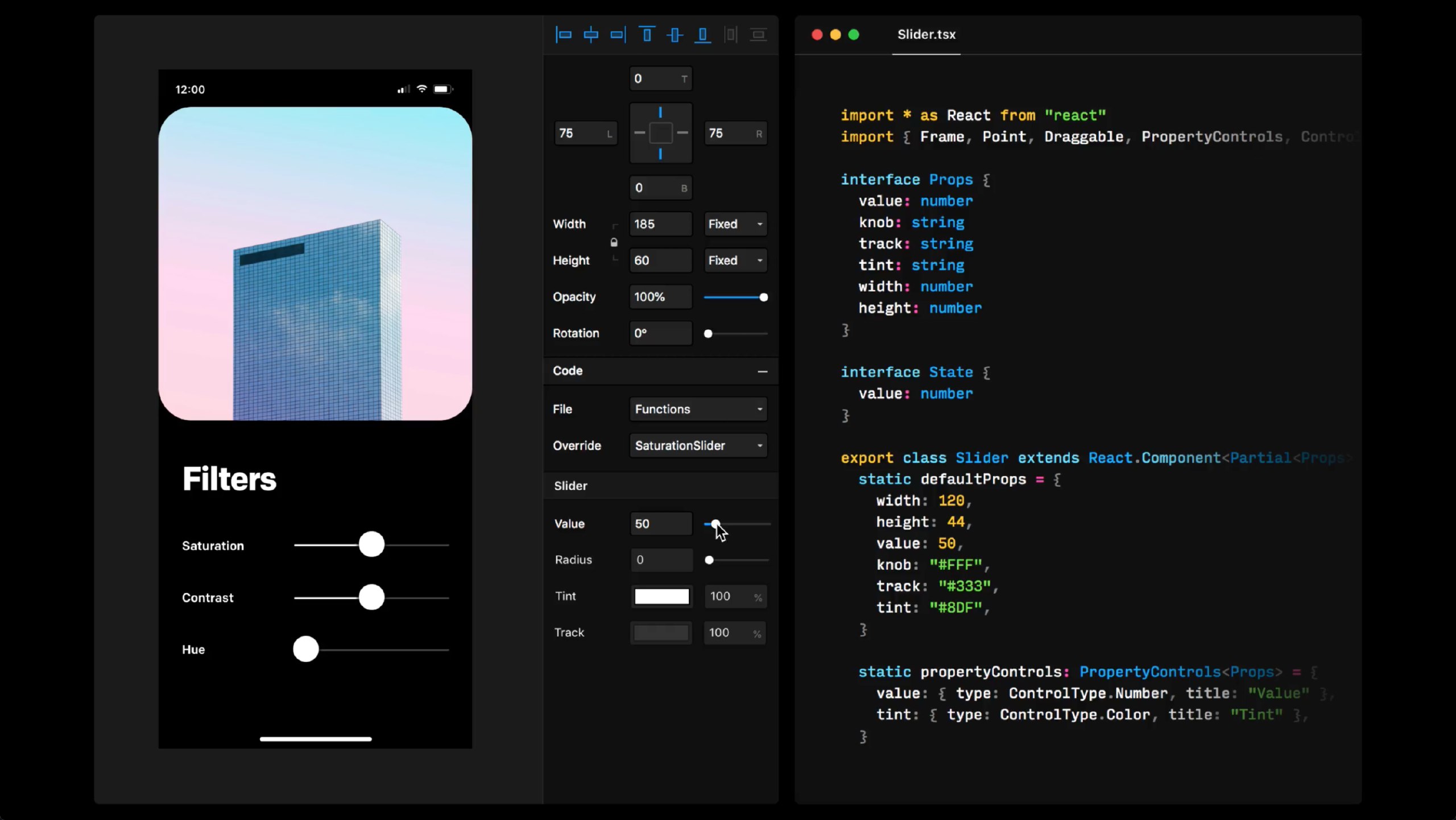Image resolution: width=1456 pixels, height=820 pixels.
Task: Collapse the Code section
Action: coord(763,371)
